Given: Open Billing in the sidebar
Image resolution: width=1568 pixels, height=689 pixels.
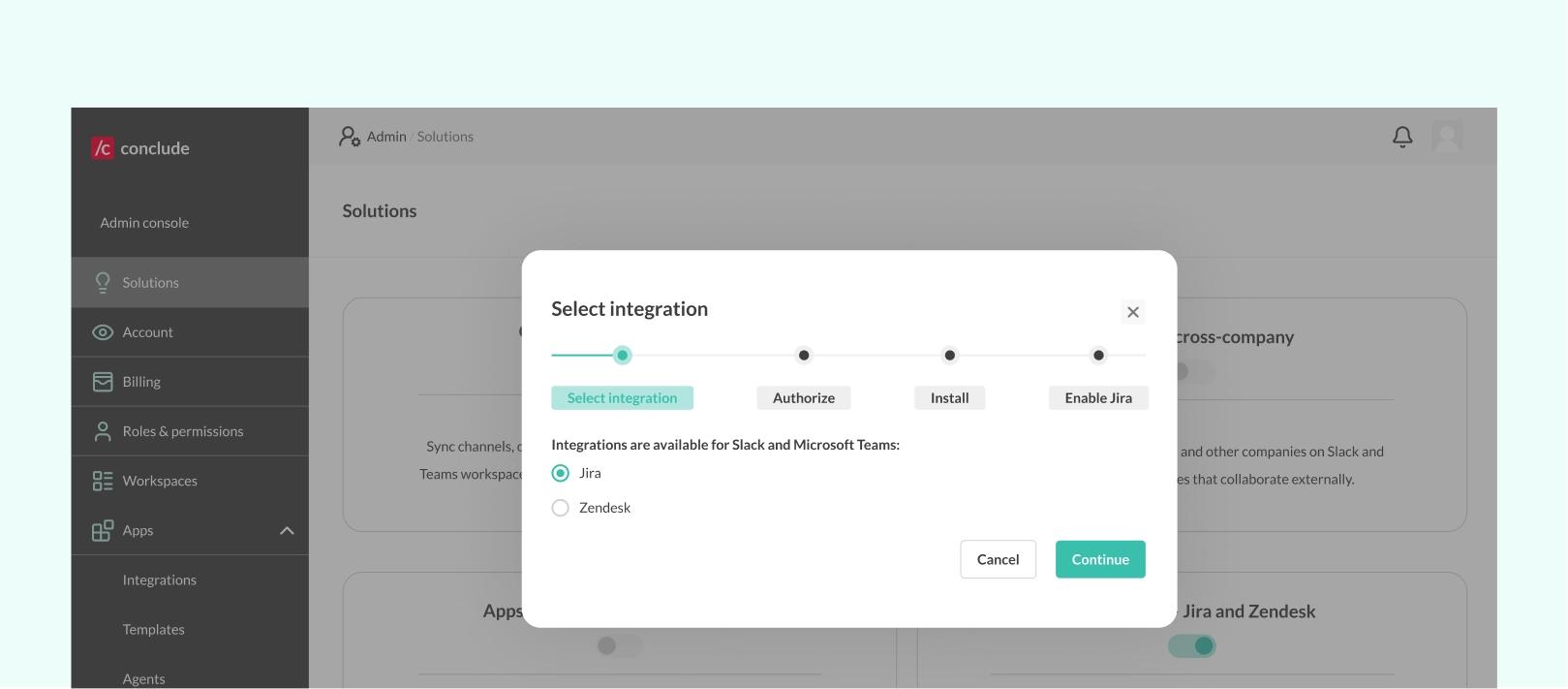Looking at the screenshot, I should 190,382.
